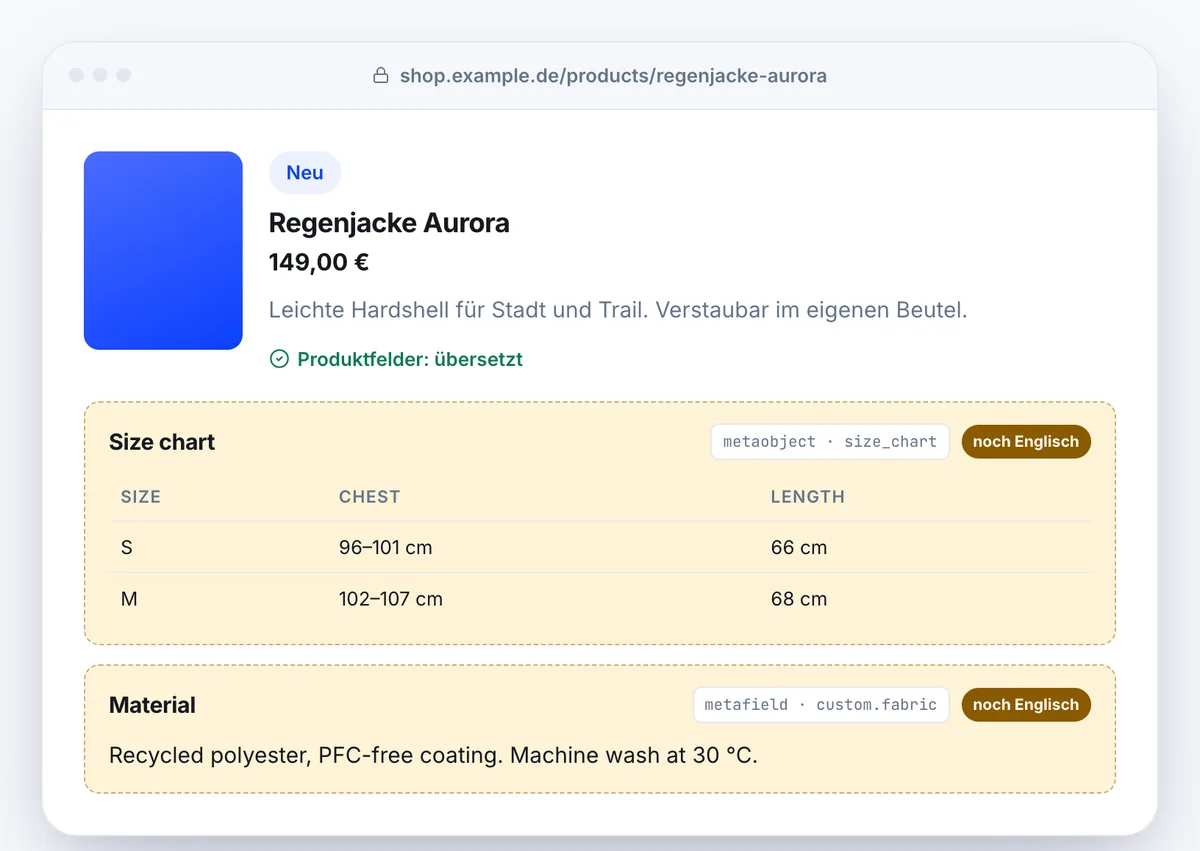
Task: Click the "Size chart" heading
Action: (162, 442)
